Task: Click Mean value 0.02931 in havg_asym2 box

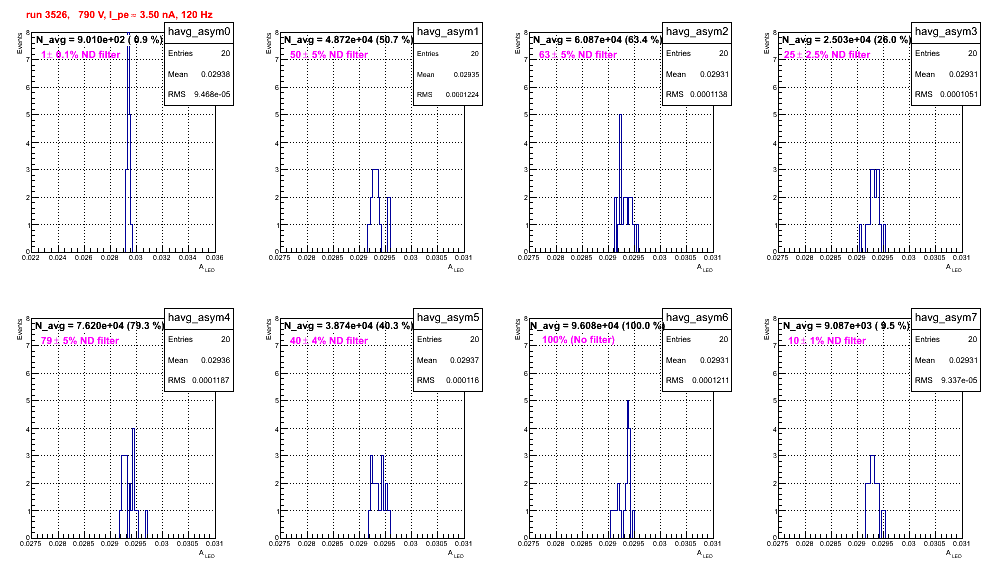Action: point(713,74)
